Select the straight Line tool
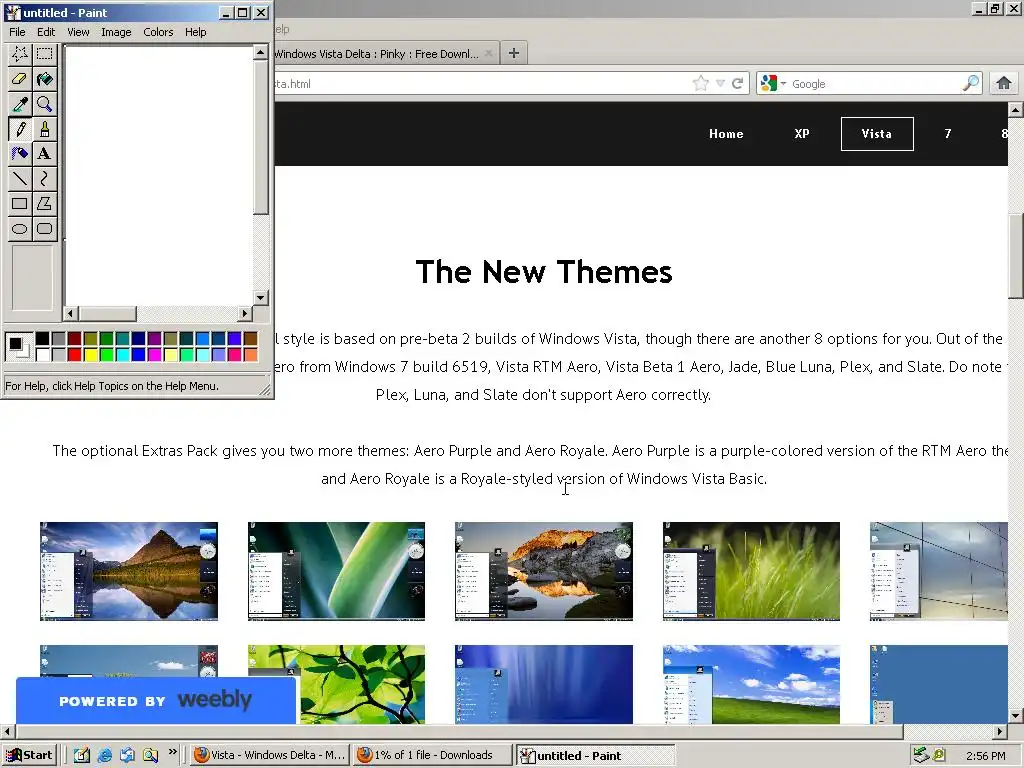The height and width of the screenshot is (768, 1024). (x=20, y=178)
